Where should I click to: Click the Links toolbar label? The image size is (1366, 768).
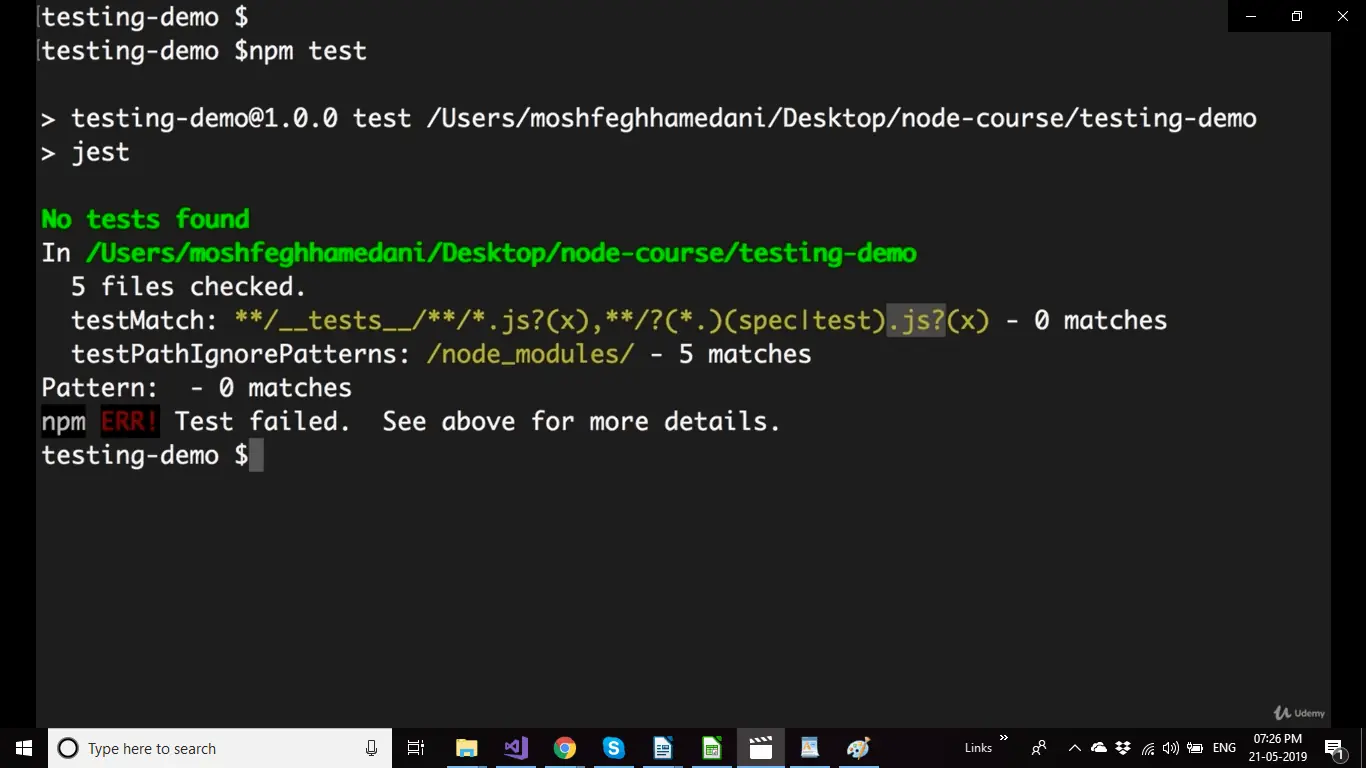(x=978, y=748)
